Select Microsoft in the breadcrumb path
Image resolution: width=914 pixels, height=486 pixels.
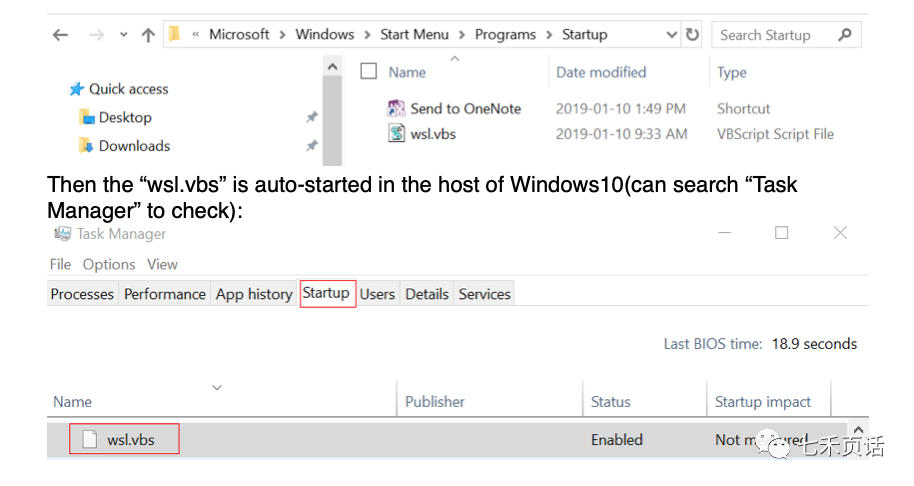tap(239, 34)
